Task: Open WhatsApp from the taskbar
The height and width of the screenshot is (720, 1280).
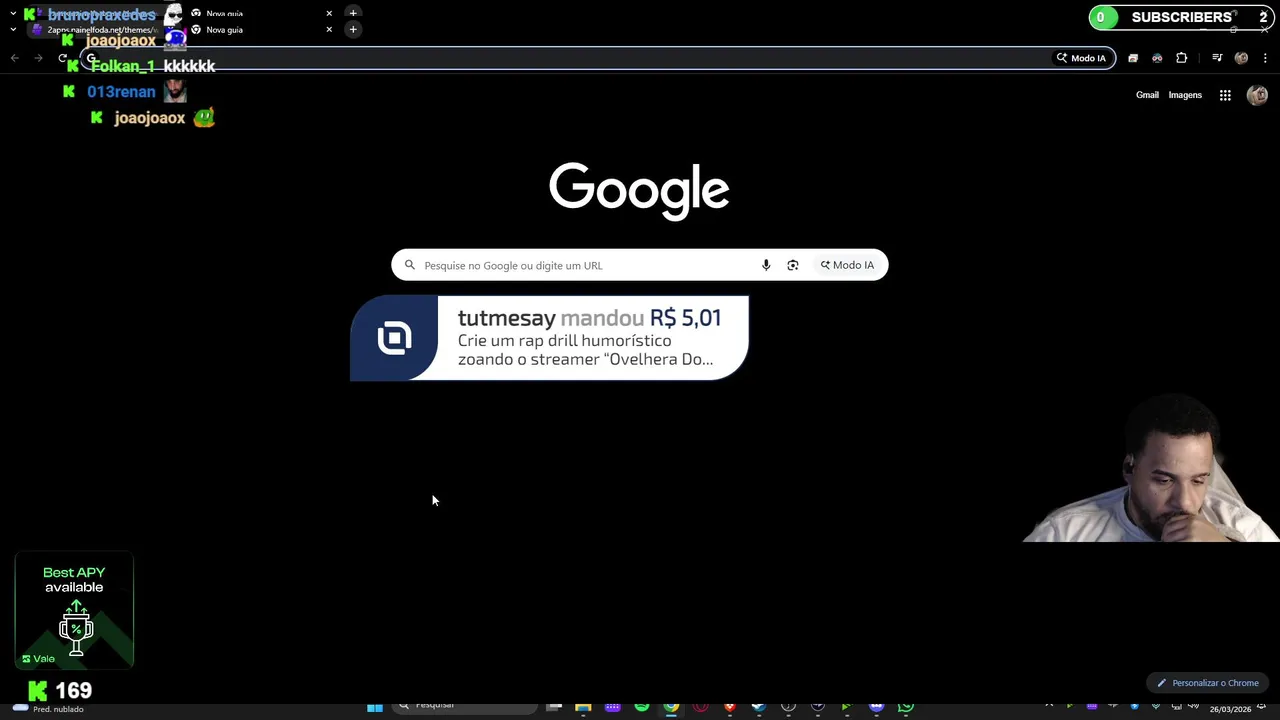Action: point(905,707)
